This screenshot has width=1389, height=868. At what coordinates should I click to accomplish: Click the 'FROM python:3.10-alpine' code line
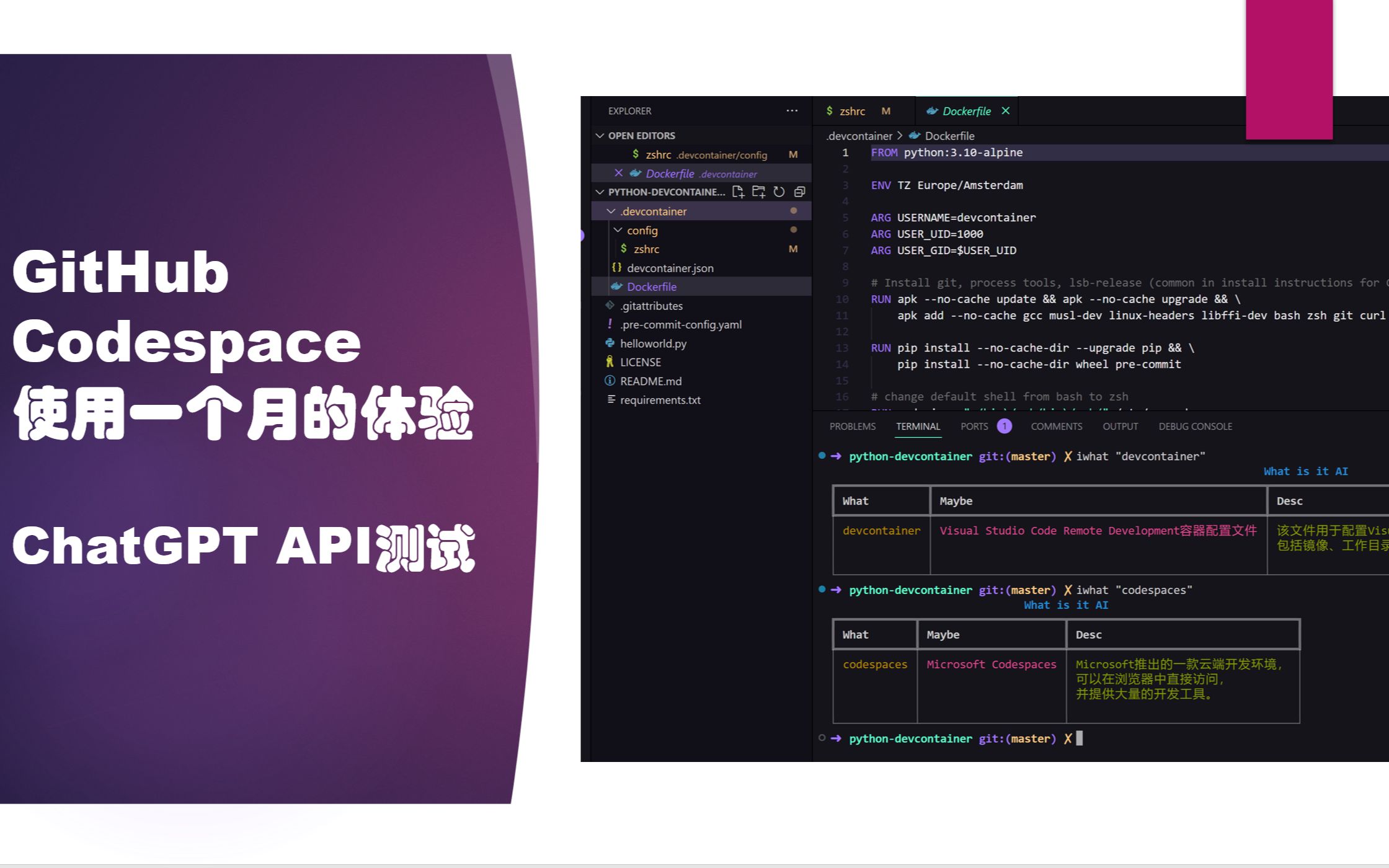[x=947, y=153]
